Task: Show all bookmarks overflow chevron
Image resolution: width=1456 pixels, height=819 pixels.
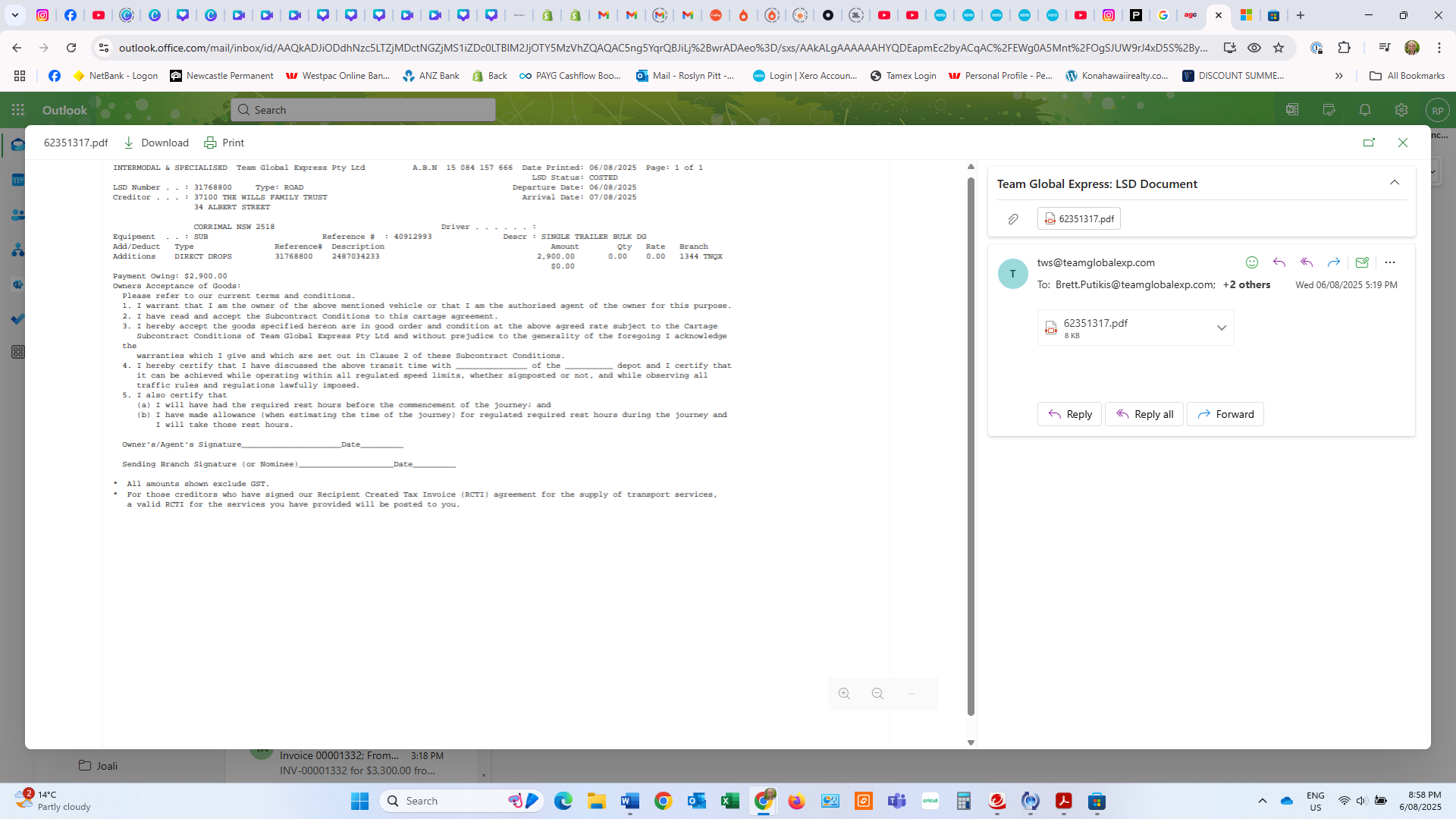Action: pyautogui.click(x=1338, y=76)
